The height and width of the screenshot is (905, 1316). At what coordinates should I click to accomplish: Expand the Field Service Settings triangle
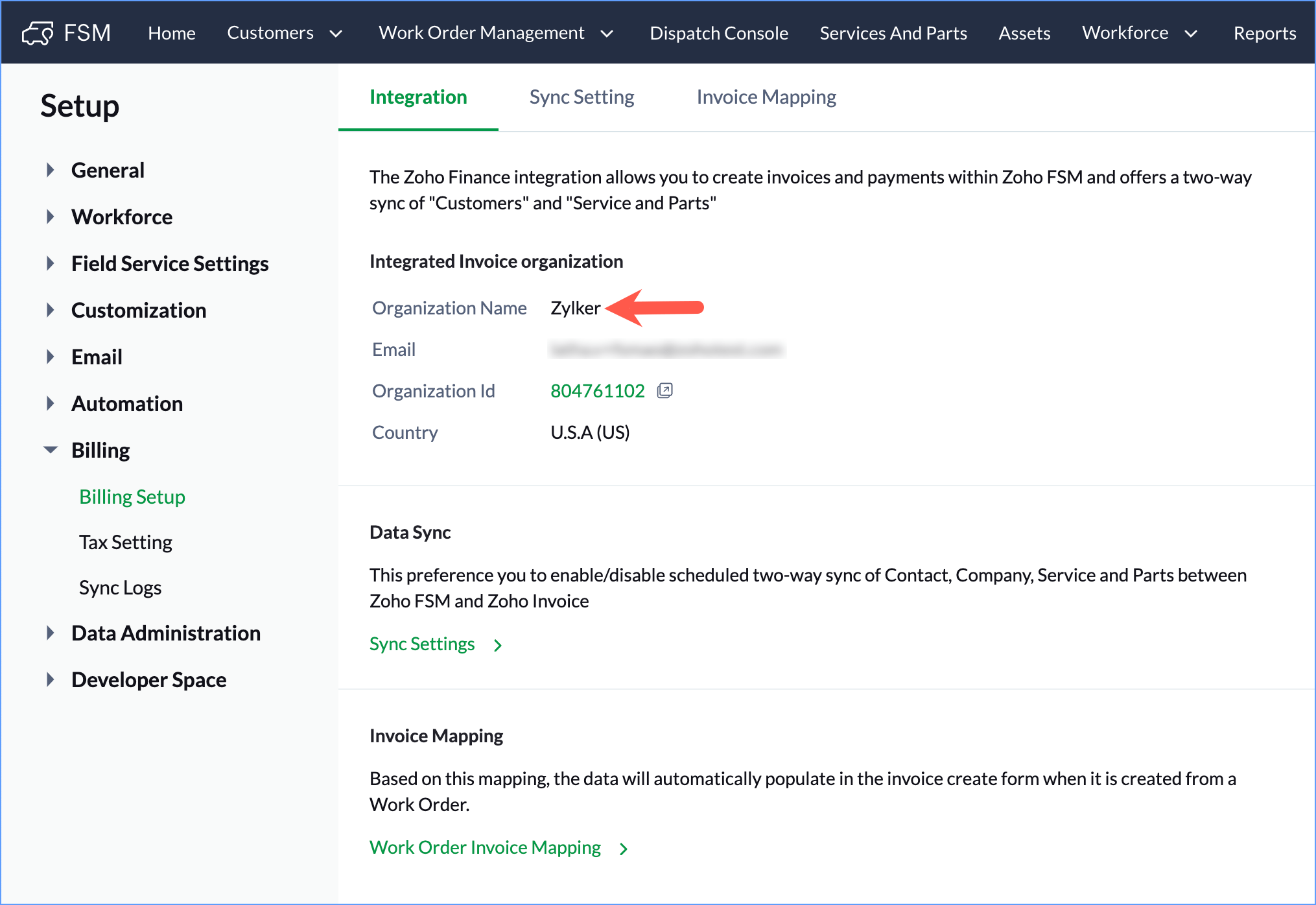(x=50, y=264)
